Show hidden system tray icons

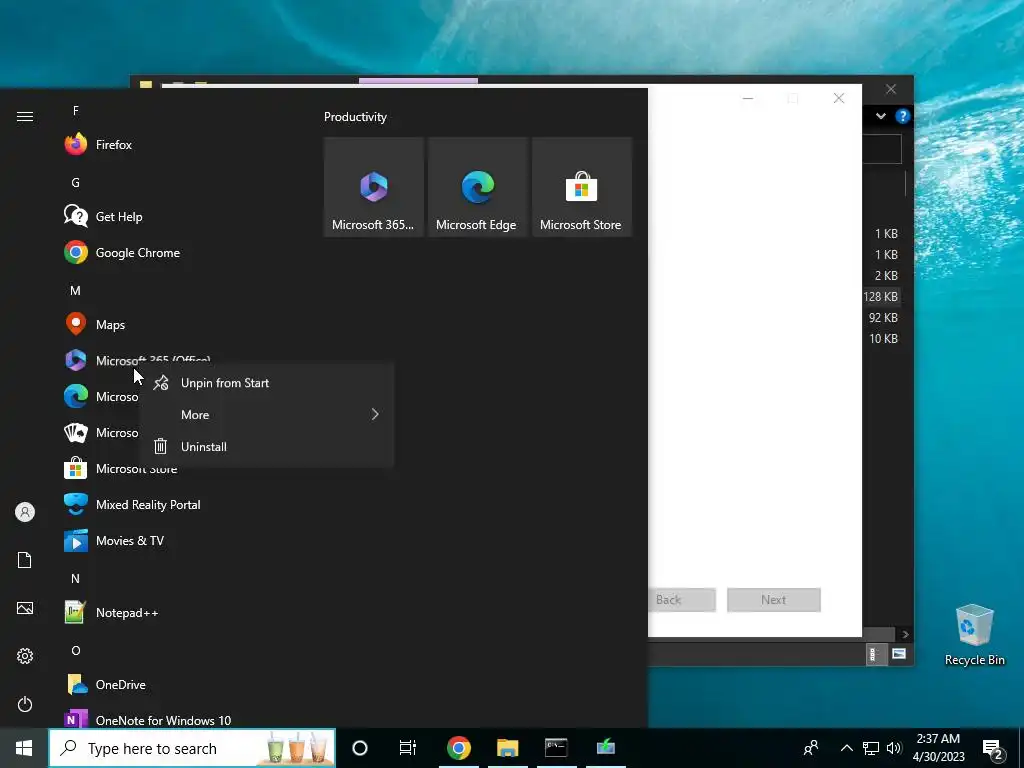pyautogui.click(x=846, y=748)
